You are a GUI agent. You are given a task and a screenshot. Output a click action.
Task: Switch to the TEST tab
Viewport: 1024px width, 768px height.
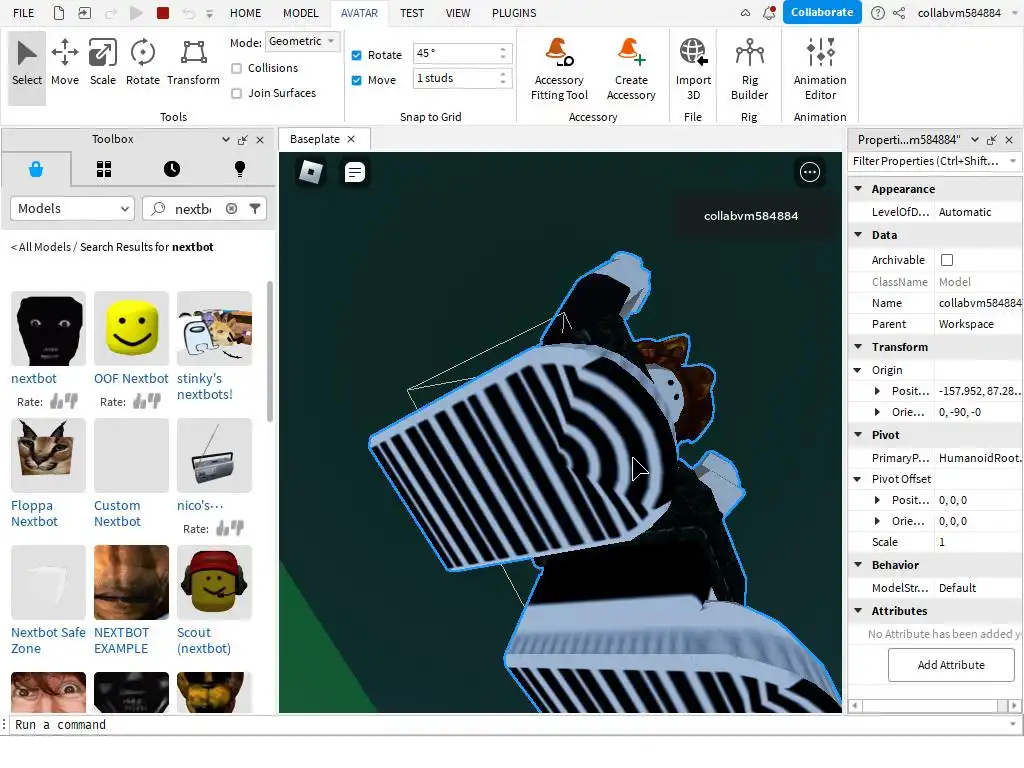[x=411, y=13]
